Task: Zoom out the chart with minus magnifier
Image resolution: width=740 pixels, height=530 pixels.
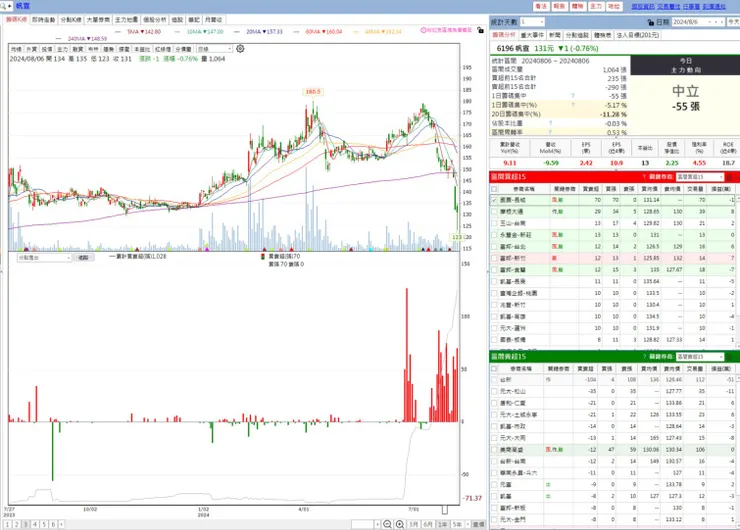Action: (387, 524)
